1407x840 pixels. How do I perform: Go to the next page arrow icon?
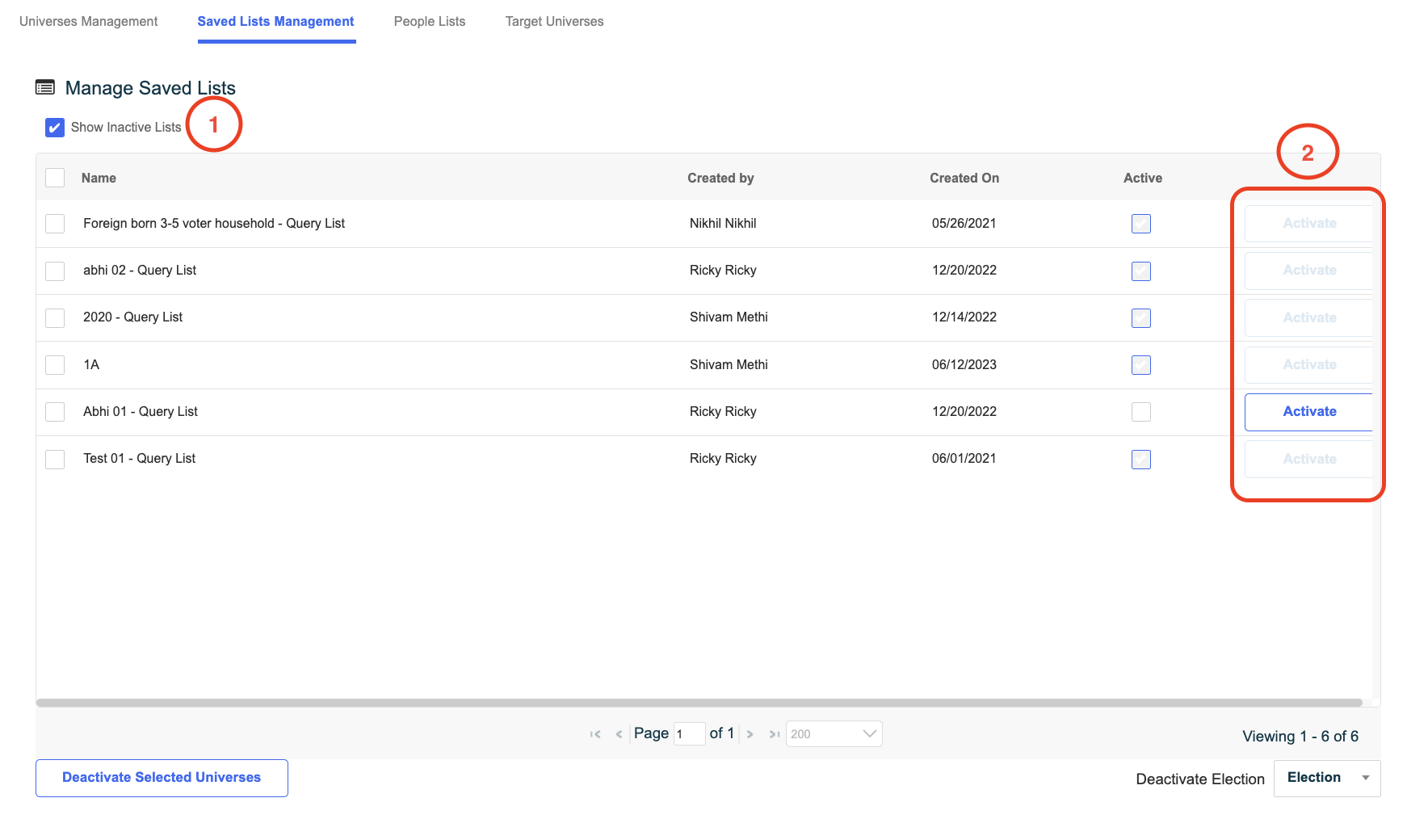point(750,734)
